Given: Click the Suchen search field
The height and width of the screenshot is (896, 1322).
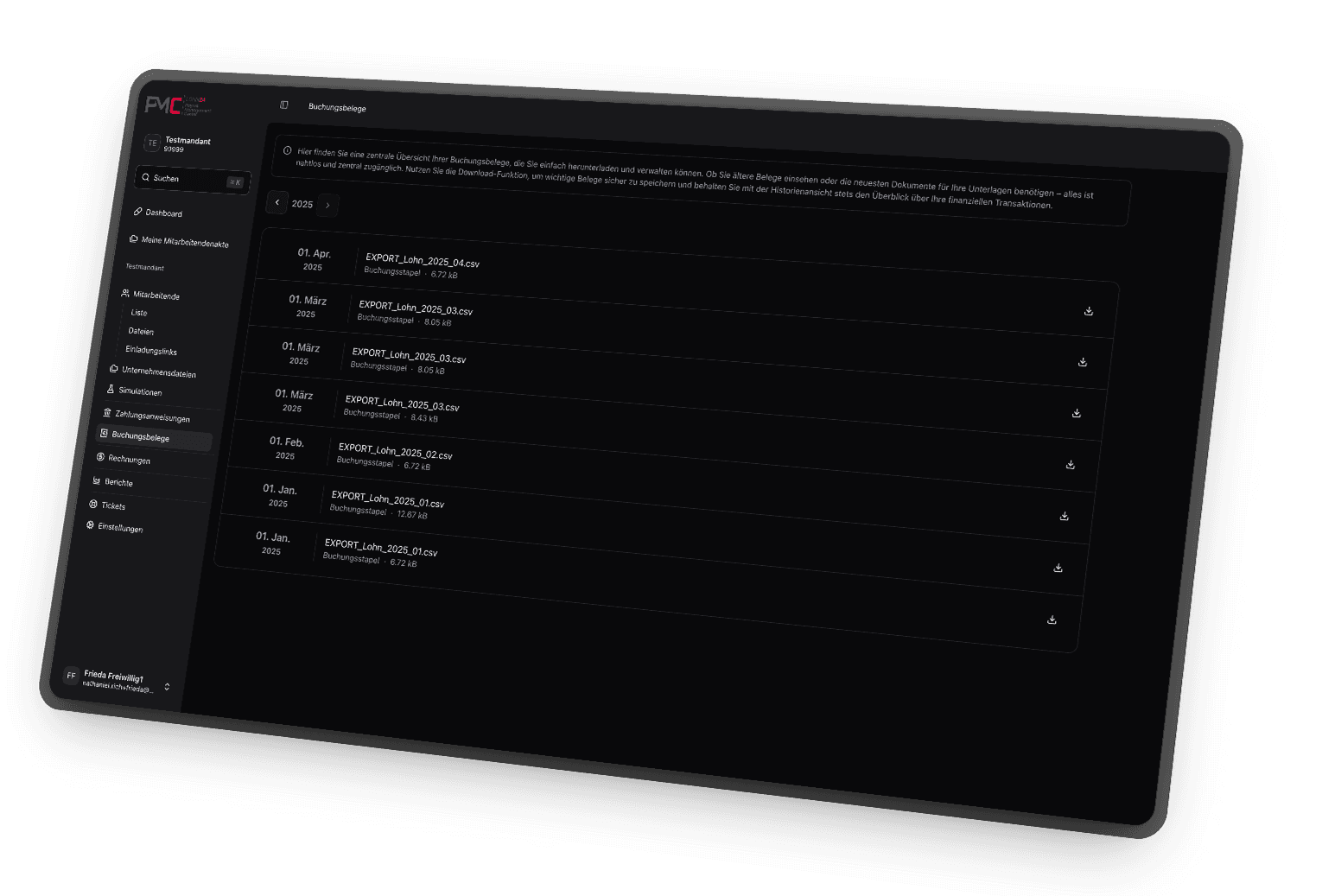Looking at the screenshot, I should [x=192, y=179].
